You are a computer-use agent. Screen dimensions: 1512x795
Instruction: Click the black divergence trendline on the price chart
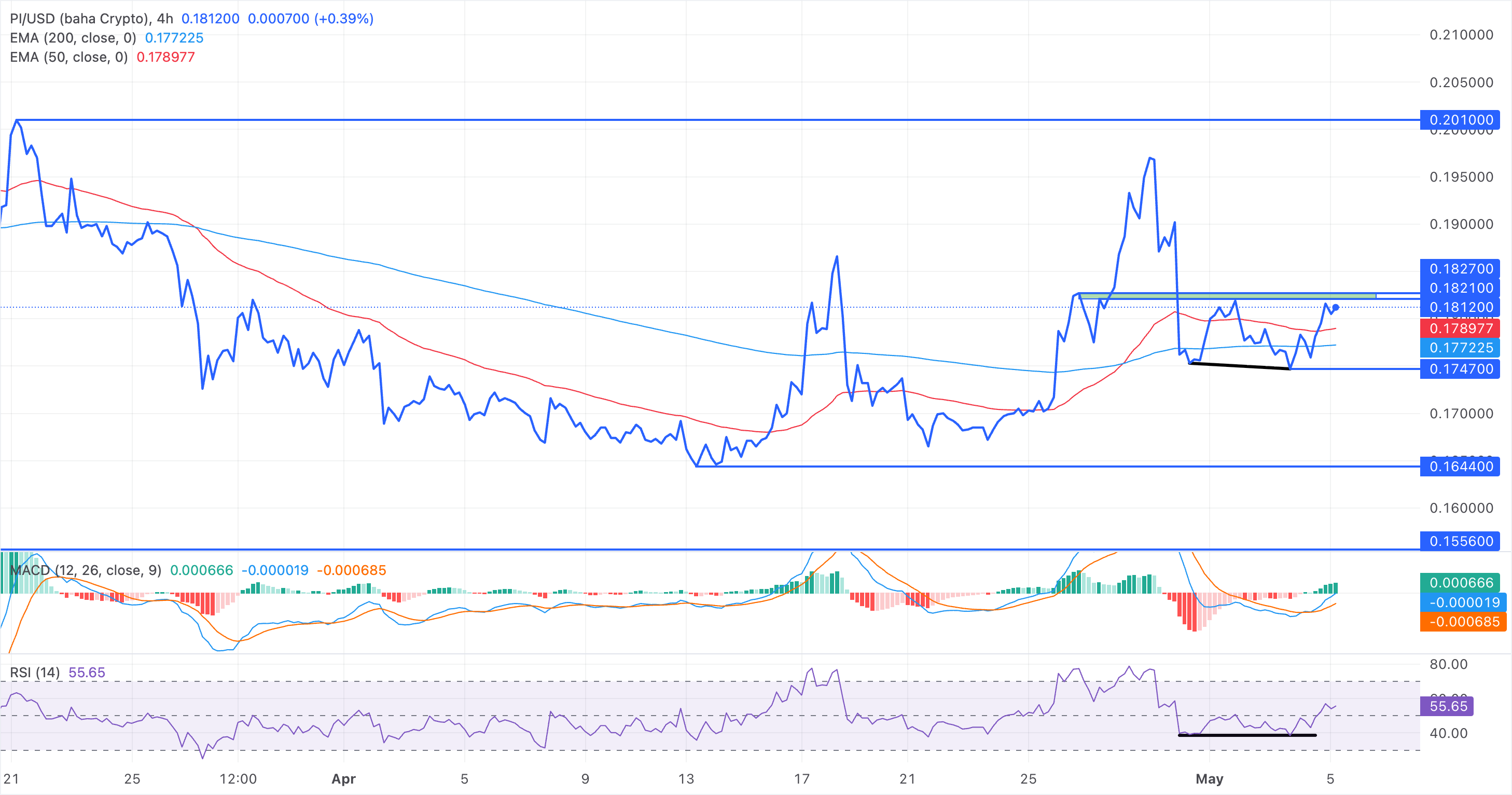tap(1239, 366)
